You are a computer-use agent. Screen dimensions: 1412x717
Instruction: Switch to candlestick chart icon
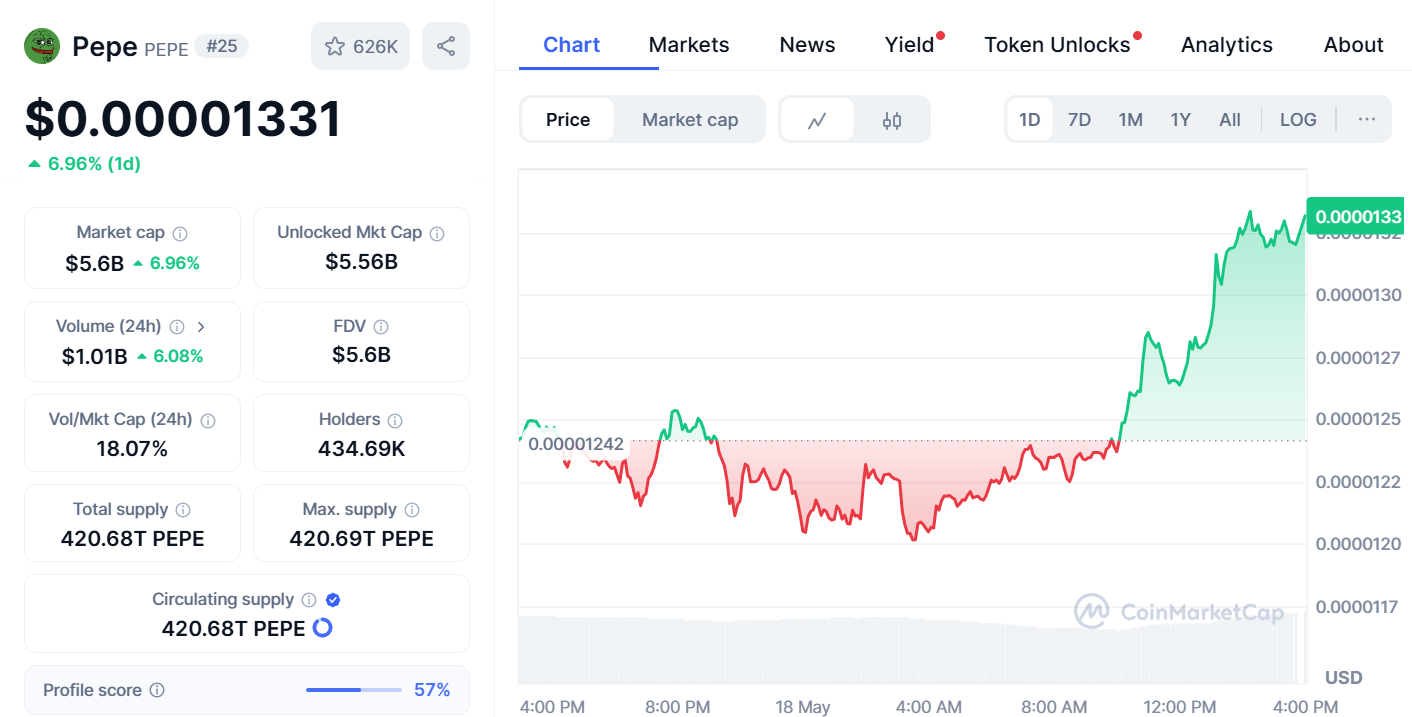coord(892,120)
